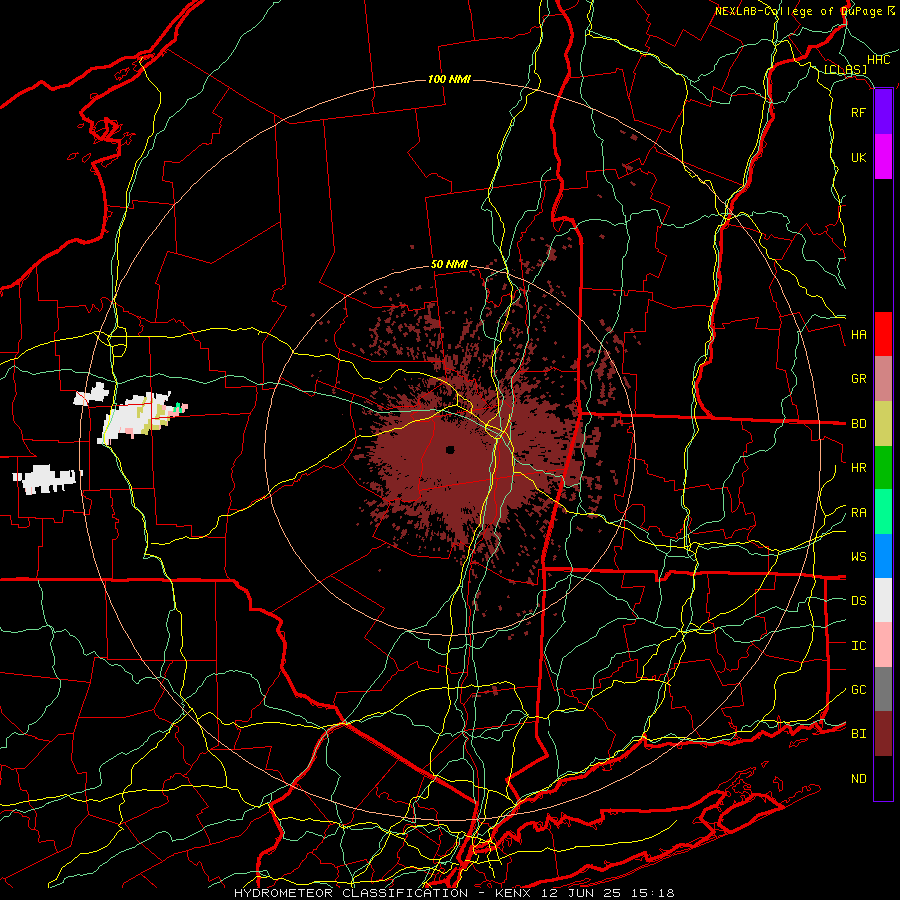Click the HA red legend swatch

[883, 334]
